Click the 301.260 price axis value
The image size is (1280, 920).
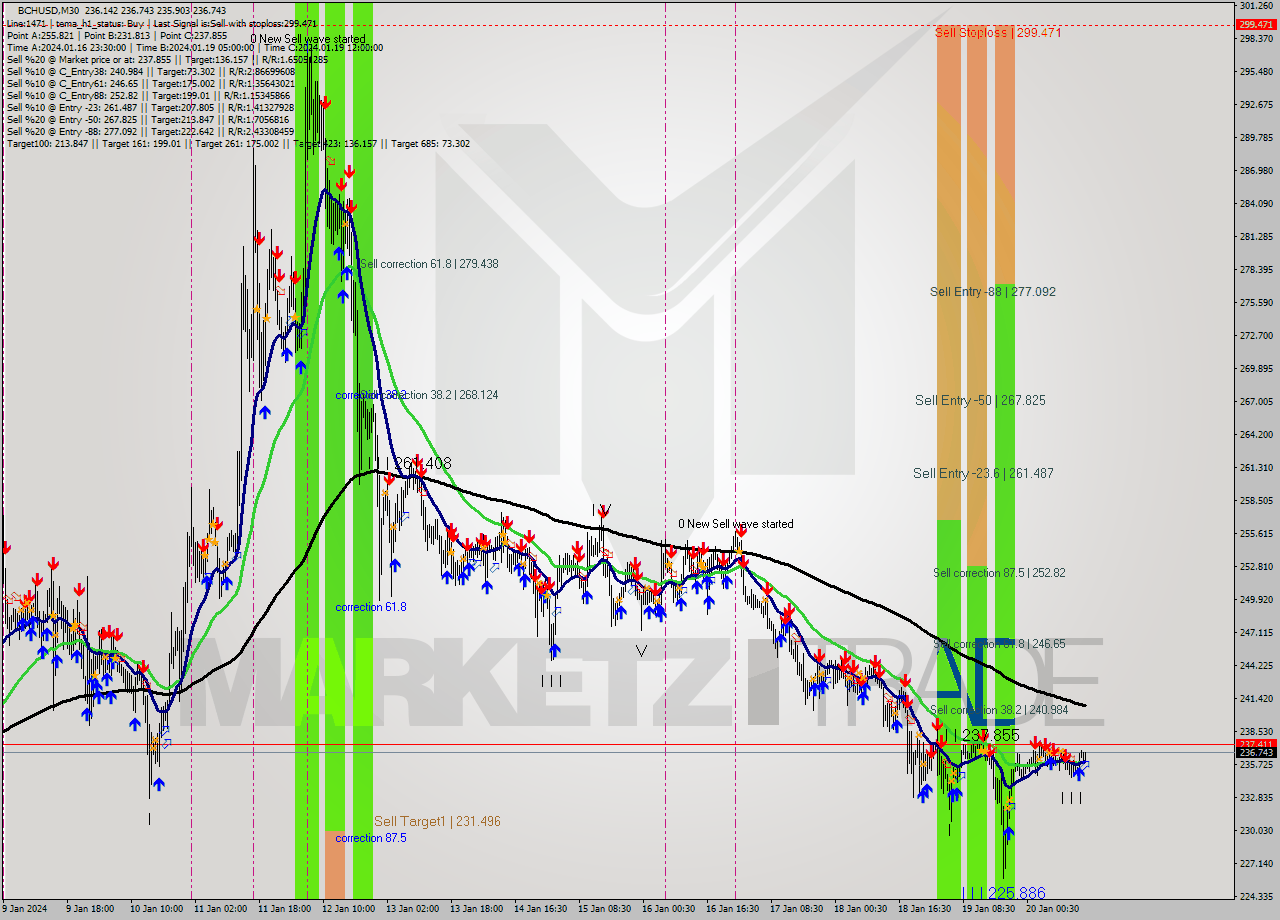pos(1257,6)
